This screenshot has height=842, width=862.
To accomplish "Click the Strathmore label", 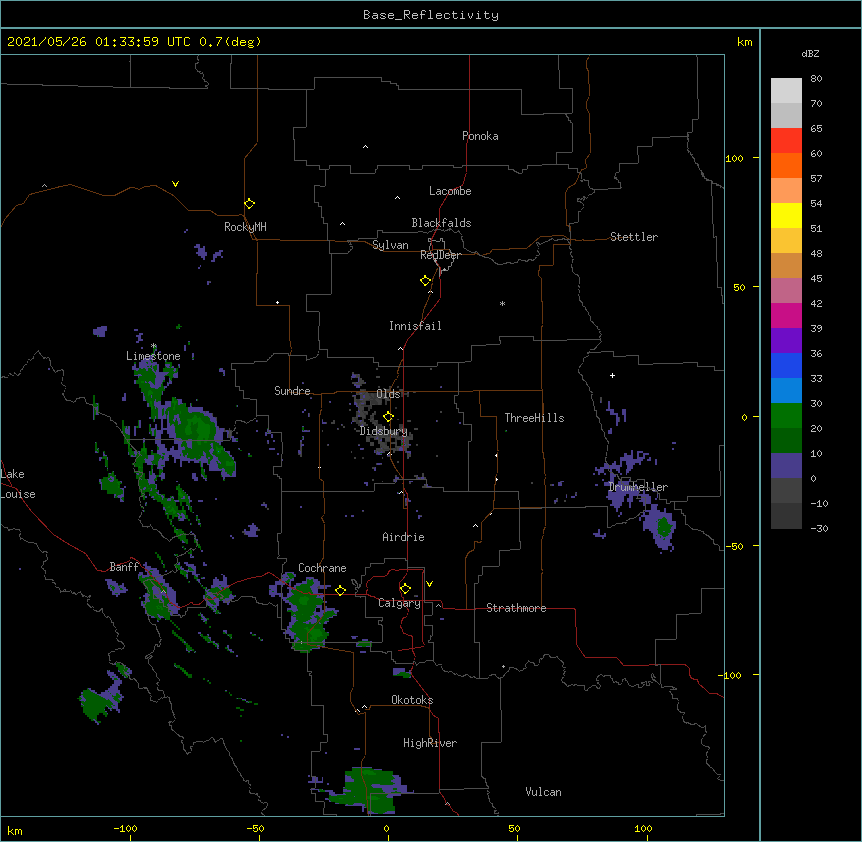I will 516,608.
